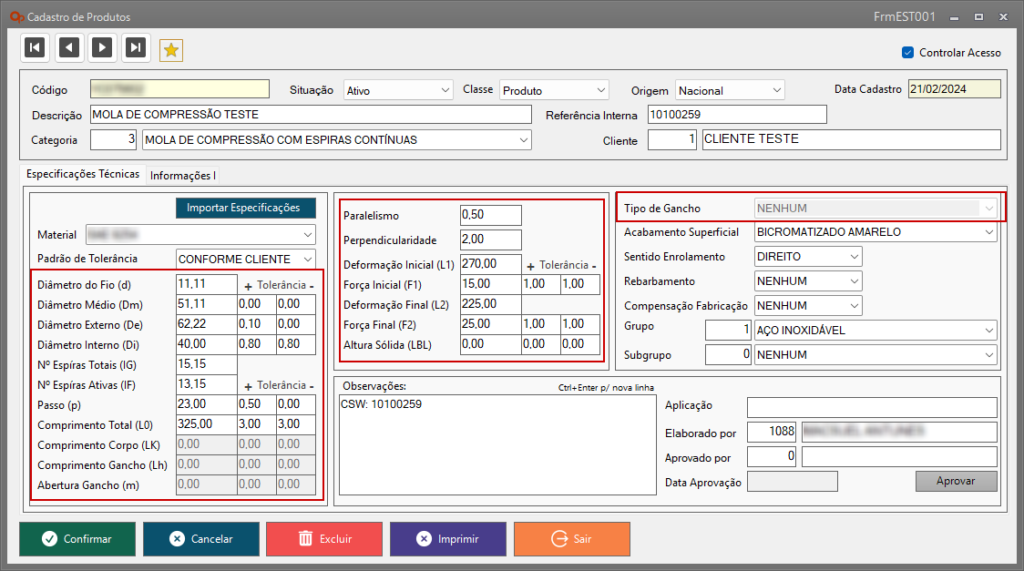Go to first record navigation icon
Viewport: 1024px width, 571px height.
tap(35, 47)
